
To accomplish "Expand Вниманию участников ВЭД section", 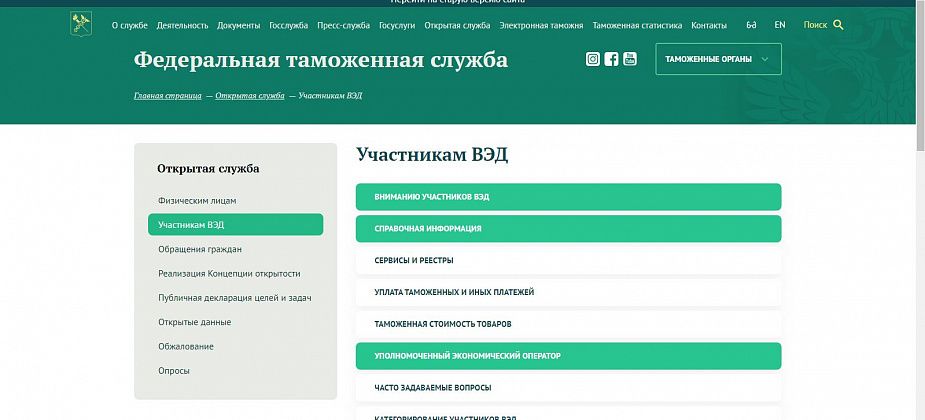I will point(569,196).
